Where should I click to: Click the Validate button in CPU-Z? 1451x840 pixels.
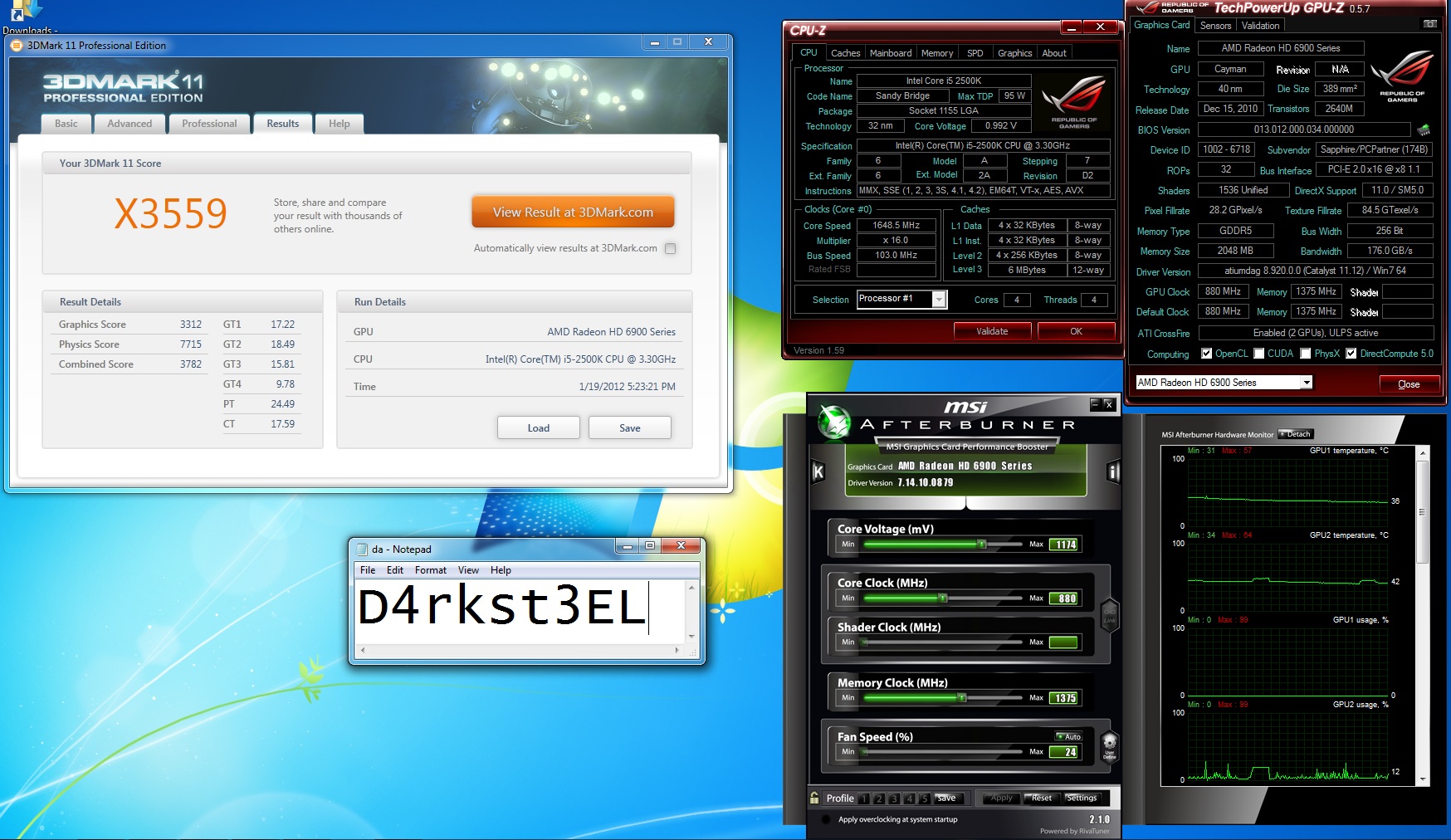point(992,331)
